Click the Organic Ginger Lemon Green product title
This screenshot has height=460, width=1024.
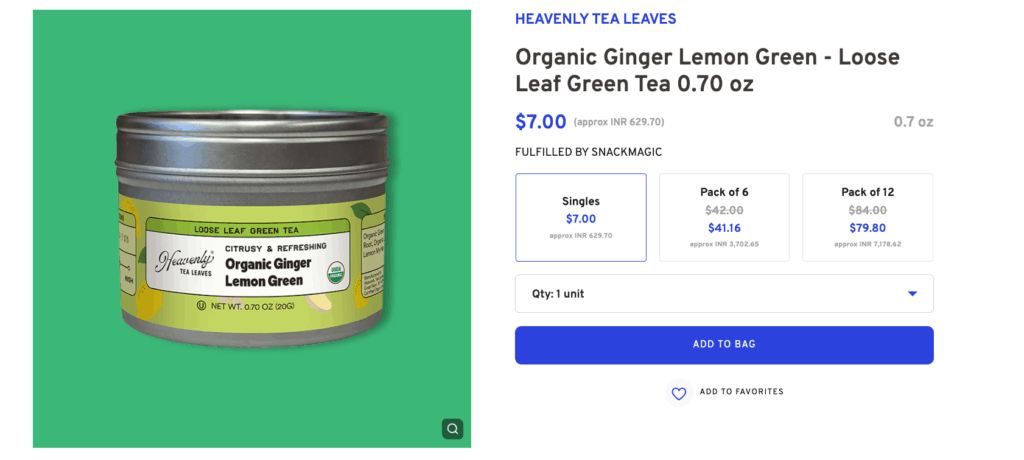tap(707, 70)
